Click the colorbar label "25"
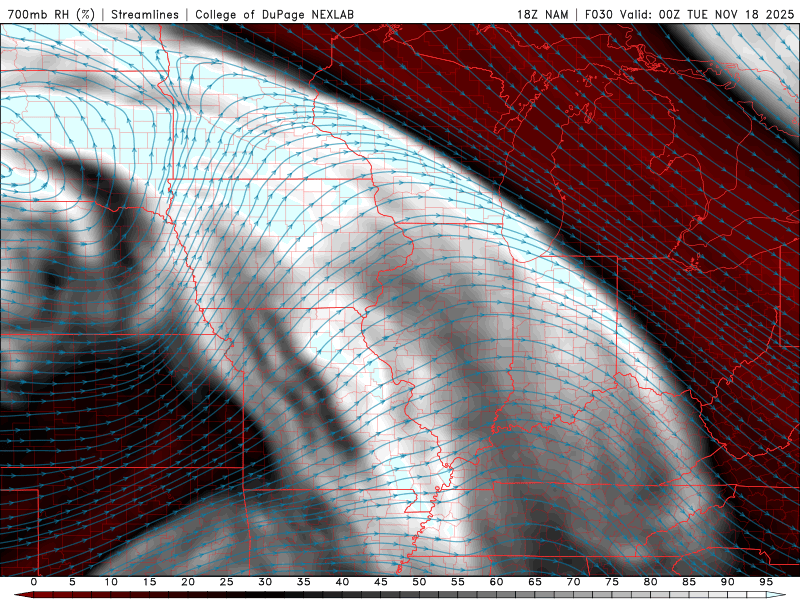This screenshot has height=600, width=800. [227, 582]
